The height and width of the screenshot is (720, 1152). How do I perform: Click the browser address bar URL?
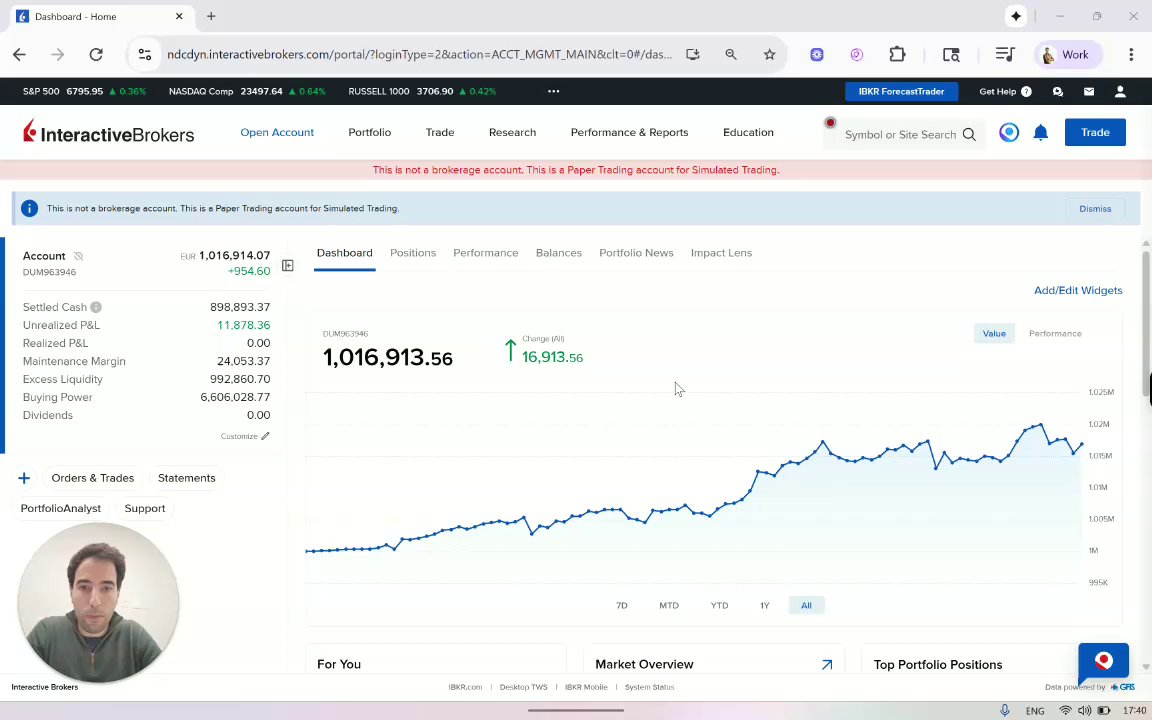click(x=419, y=54)
